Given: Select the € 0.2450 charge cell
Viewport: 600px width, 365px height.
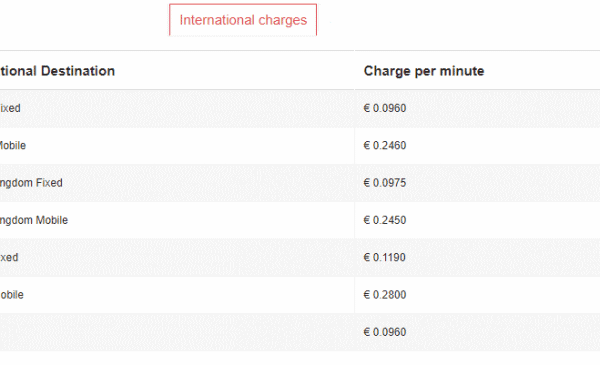Looking at the screenshot, I should tap(385, 220).
